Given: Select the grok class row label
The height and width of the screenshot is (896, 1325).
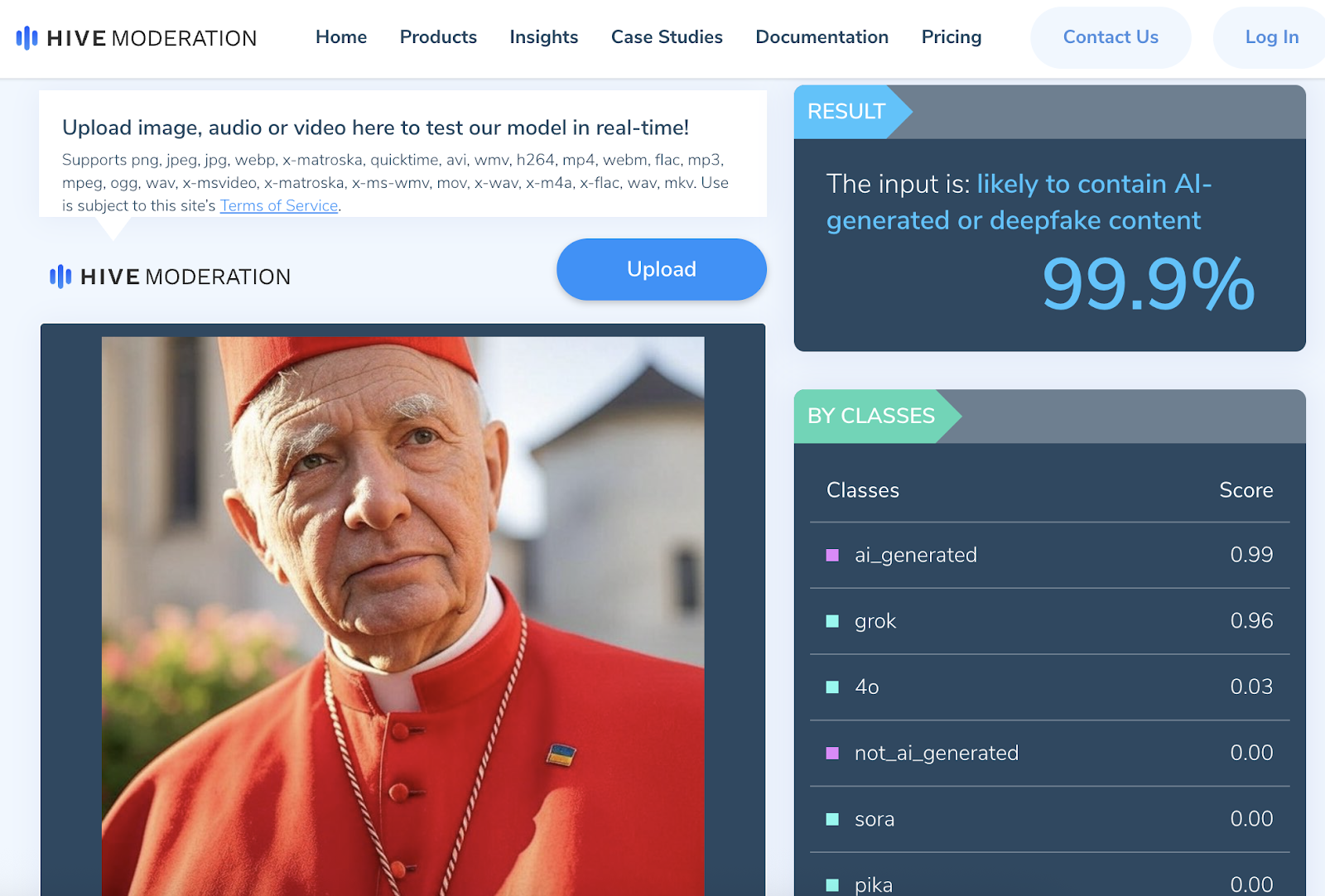Looking at the screenshot, I should click(x=875, y=621).
